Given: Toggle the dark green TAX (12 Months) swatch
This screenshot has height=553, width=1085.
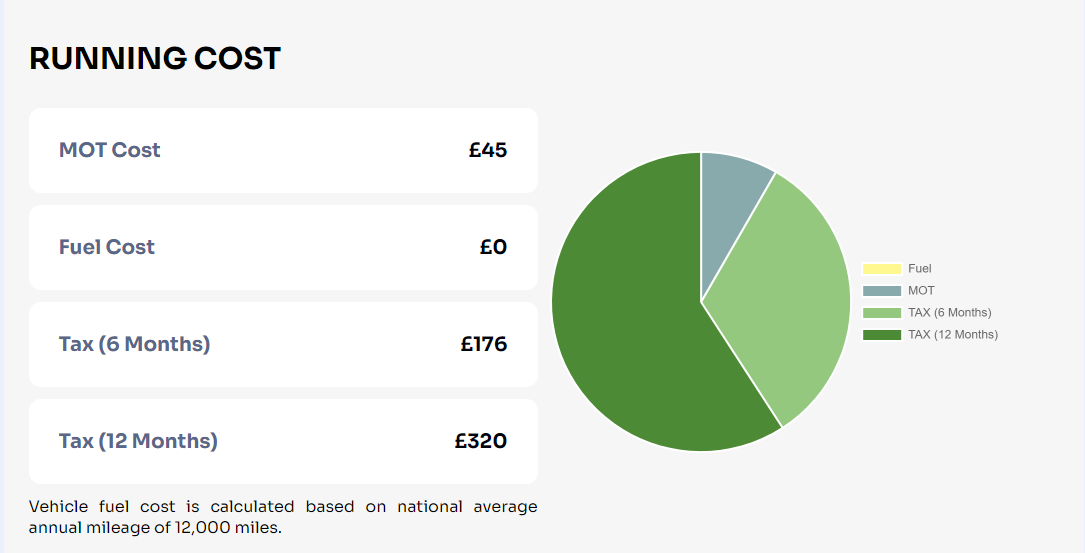Looking at the screenshot, I should pos(882,334).
